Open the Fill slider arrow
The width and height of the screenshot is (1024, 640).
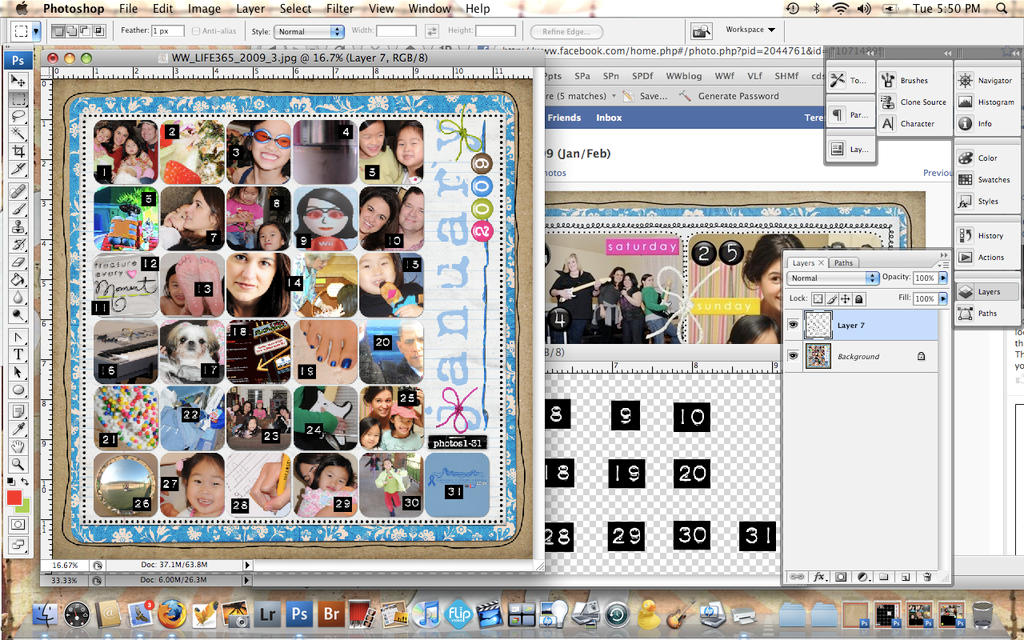943,298
